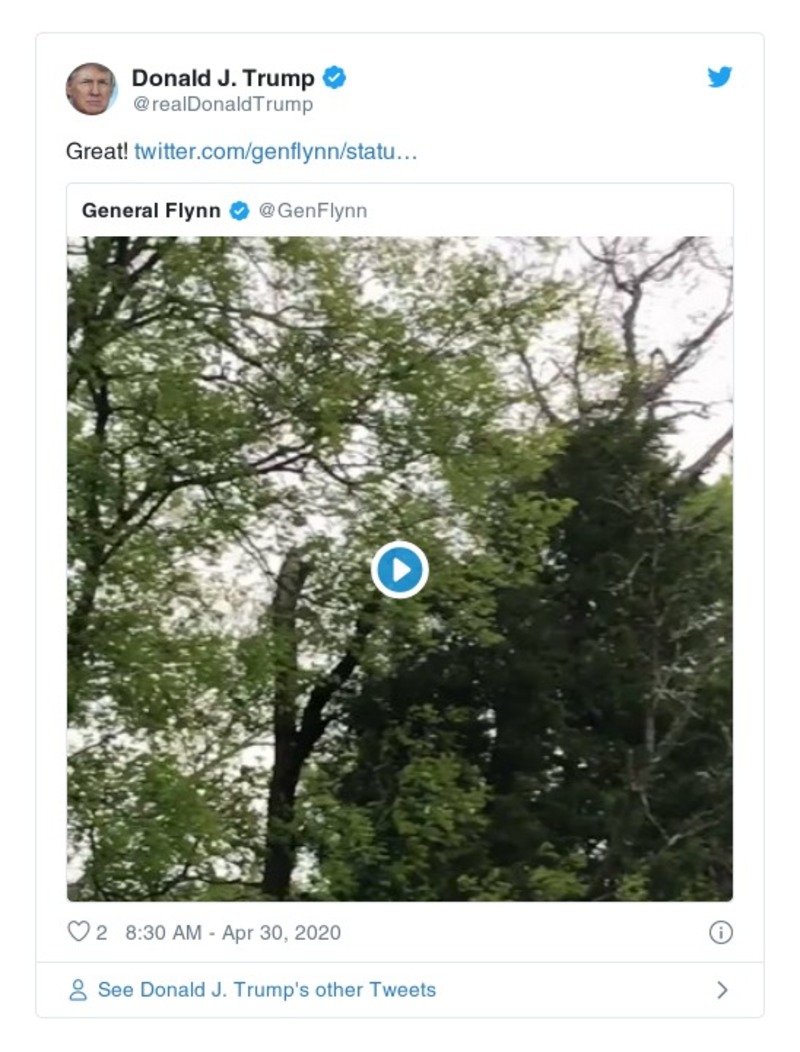Click Donald J. Trump's profile avatar
800x1052 pixels.
pyautogui.click(x=91, y=89)
